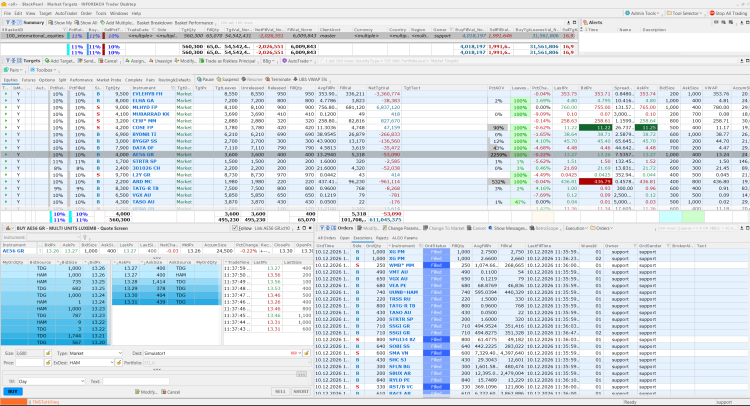Open the Dest dropdown showing Simulator1
The image size is (750, 406).
[x=223, y=353]
